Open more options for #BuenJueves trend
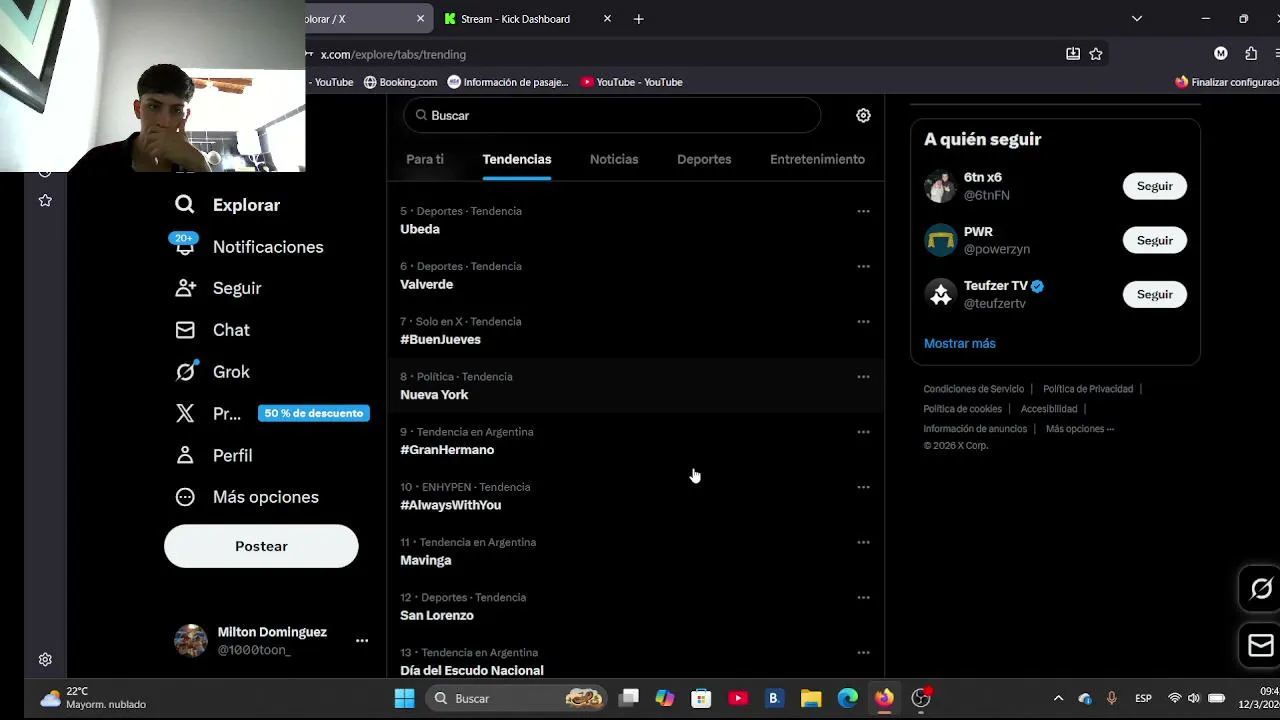Viewport: 1280px width, 720px height. click(x=863, y=321)
